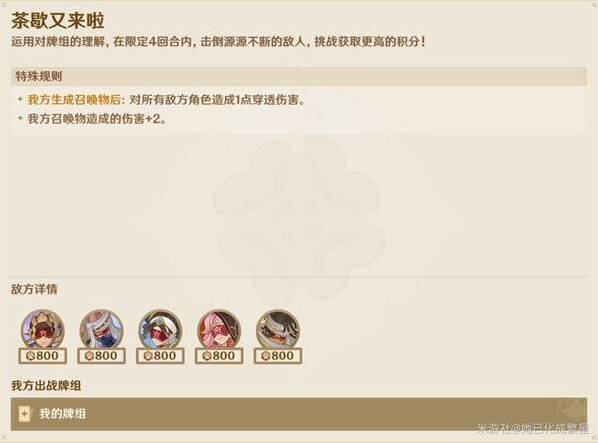This screenshot has height=443, width=598.
Task: Click the 800 badge under the fifth enemy
Action: (x=278, y=356)
